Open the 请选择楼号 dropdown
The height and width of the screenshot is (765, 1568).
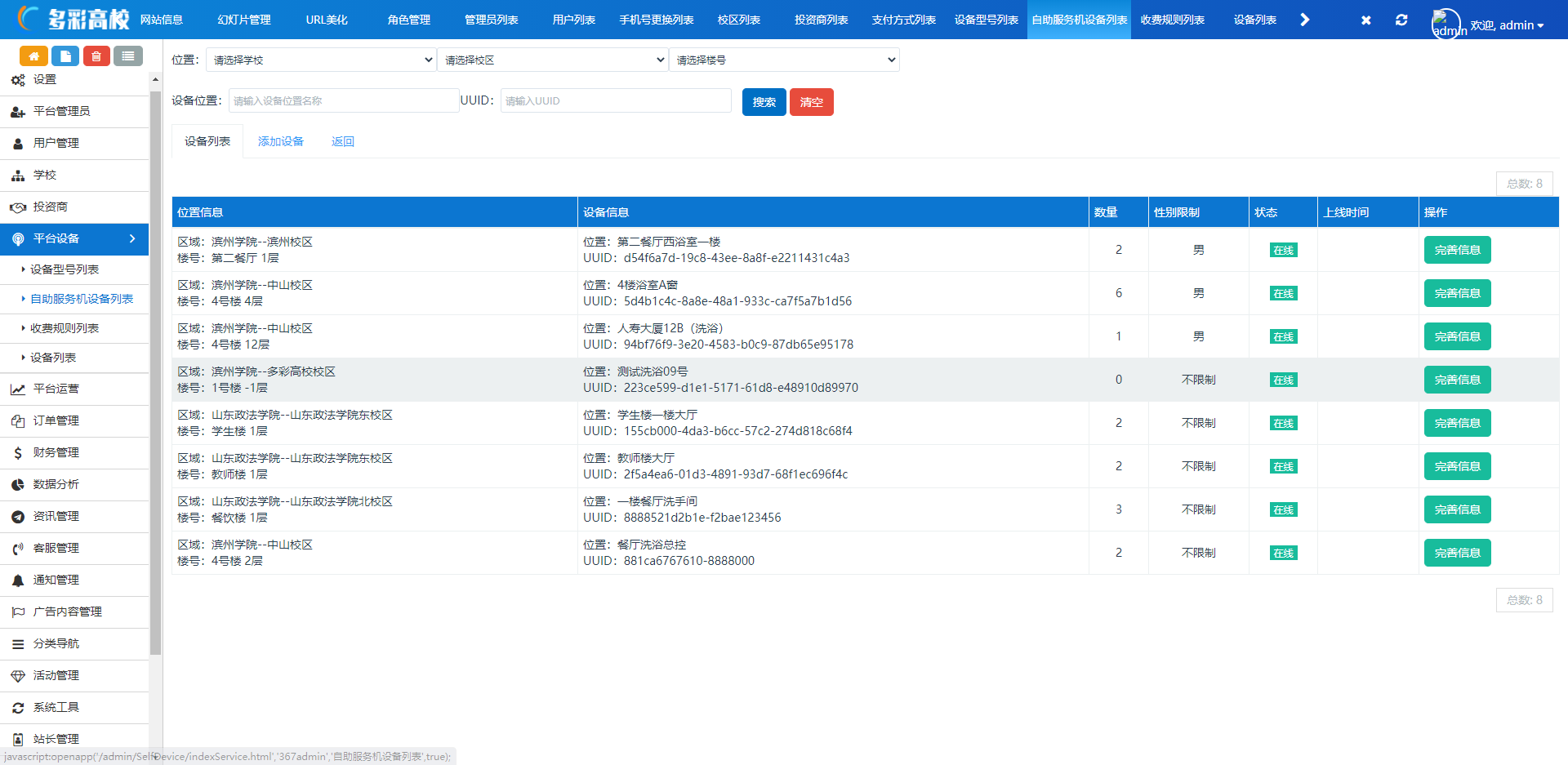[784, 60]
